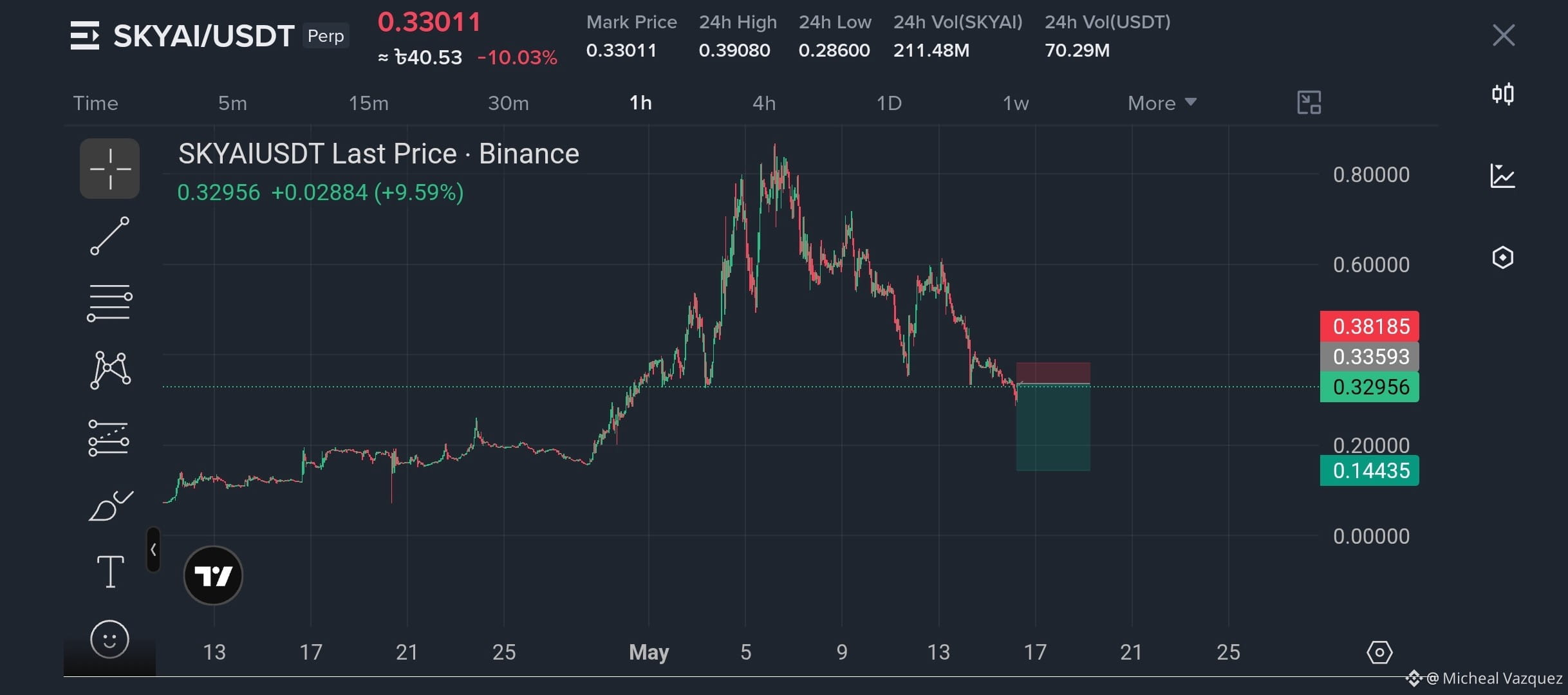The image size is (1568, 695).
Task: Select the 1w timeframe
Action: (x=1016, y=103)
